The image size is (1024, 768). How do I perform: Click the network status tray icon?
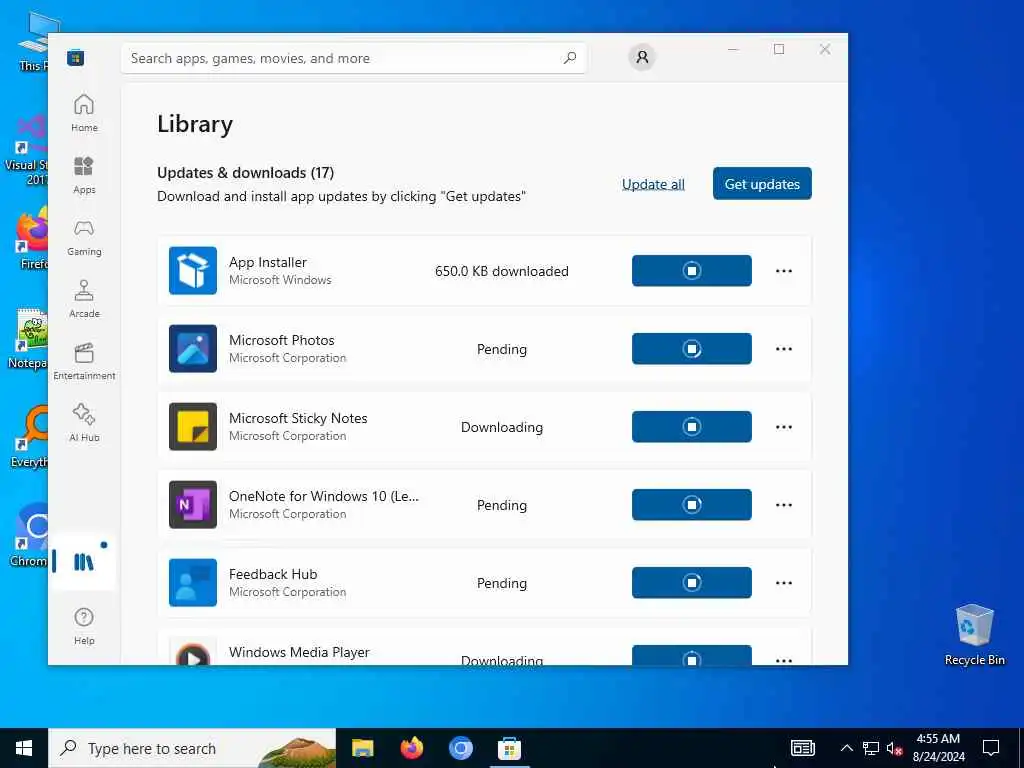(871, 748)
